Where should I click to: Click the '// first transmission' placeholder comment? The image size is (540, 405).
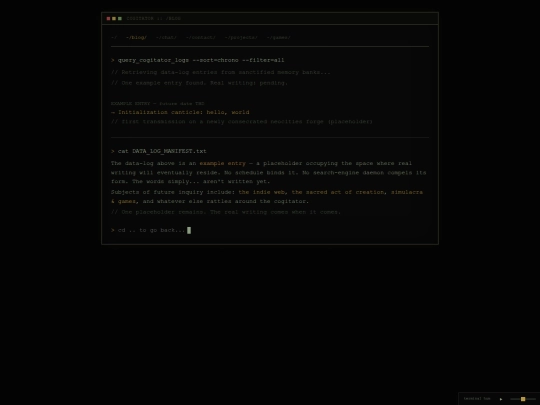242,122
